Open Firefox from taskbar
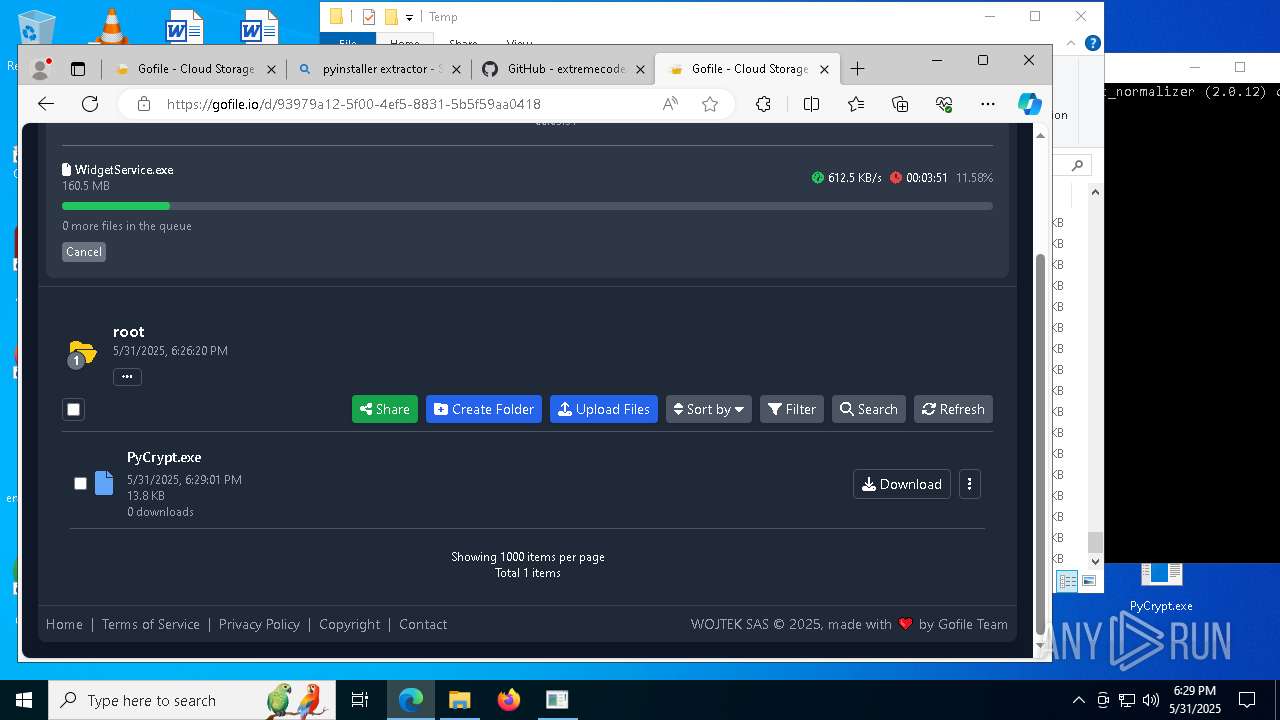 point(508,700)
